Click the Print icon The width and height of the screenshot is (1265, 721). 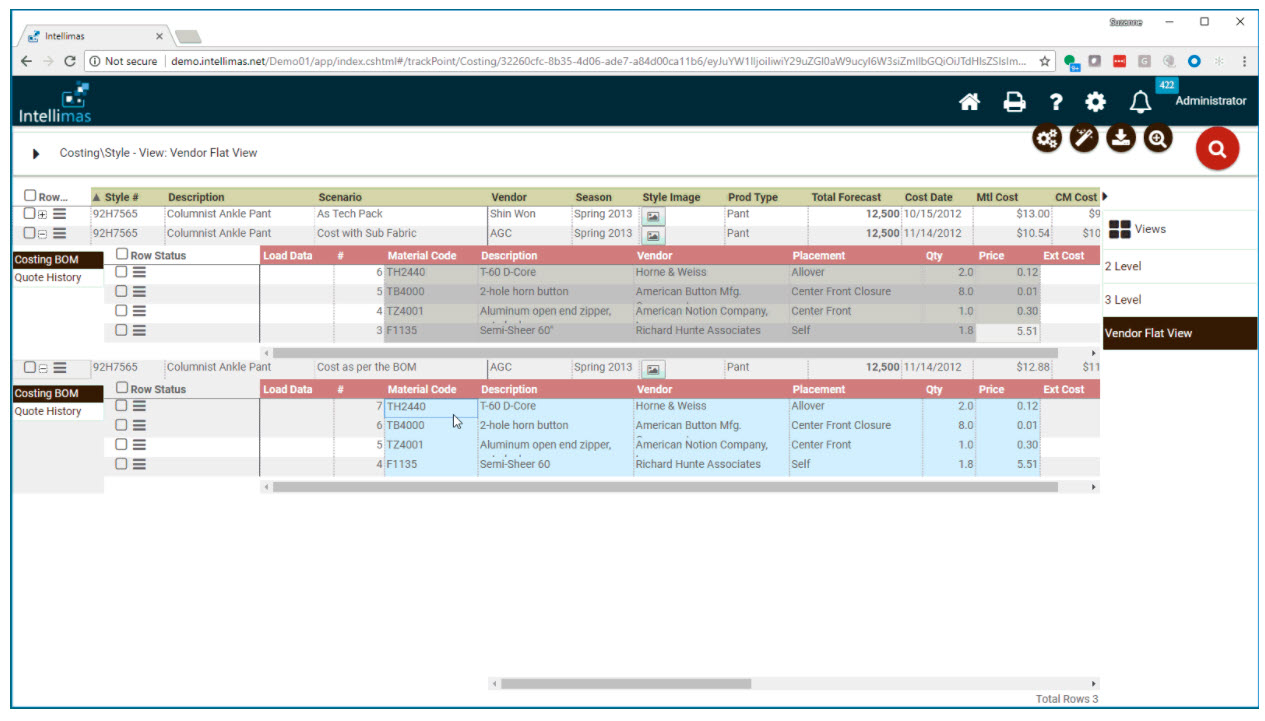(1013, 102)
